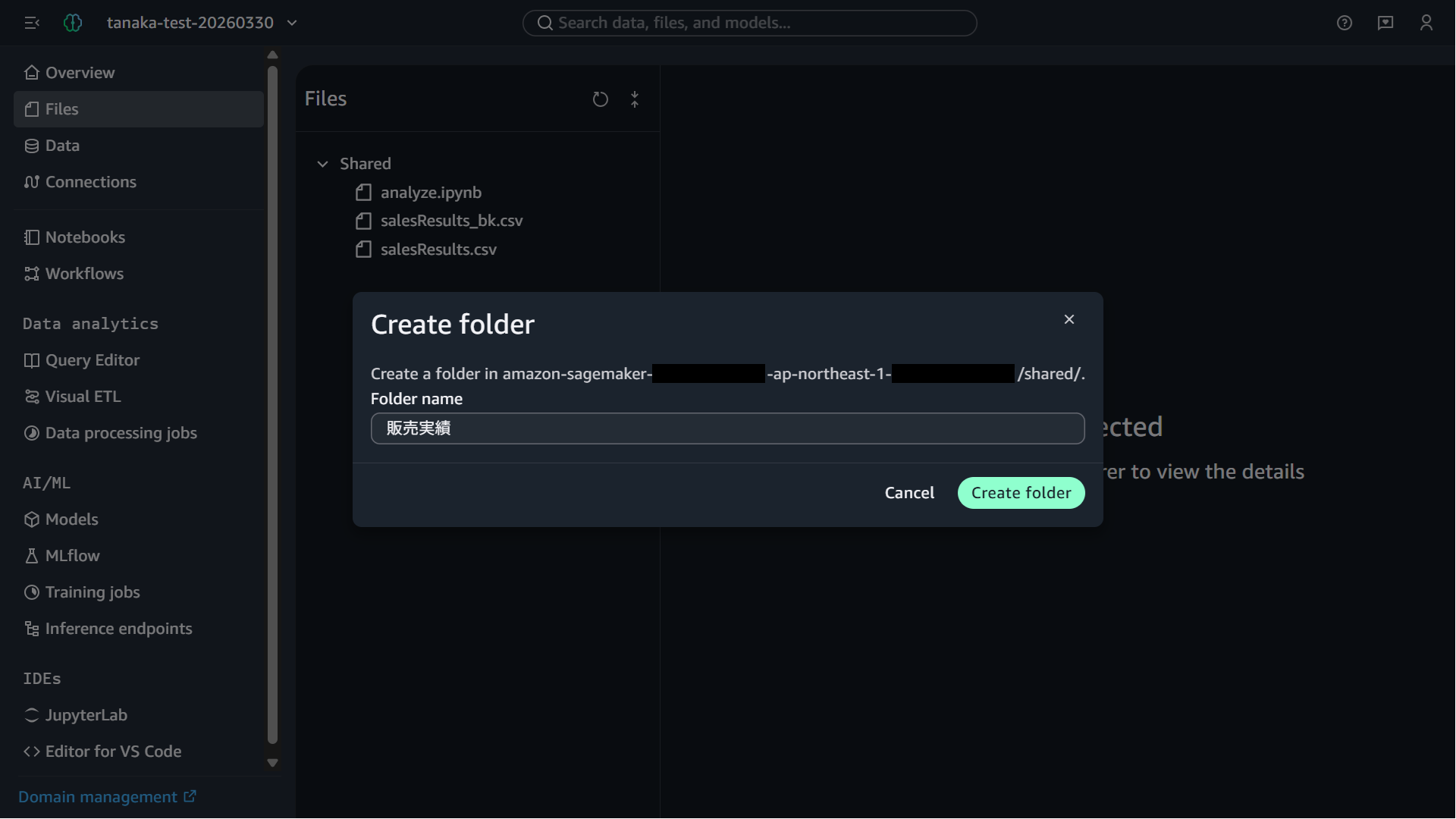
Task: Click the sidebar scrollbar down arrow
Action: point(272,763)
